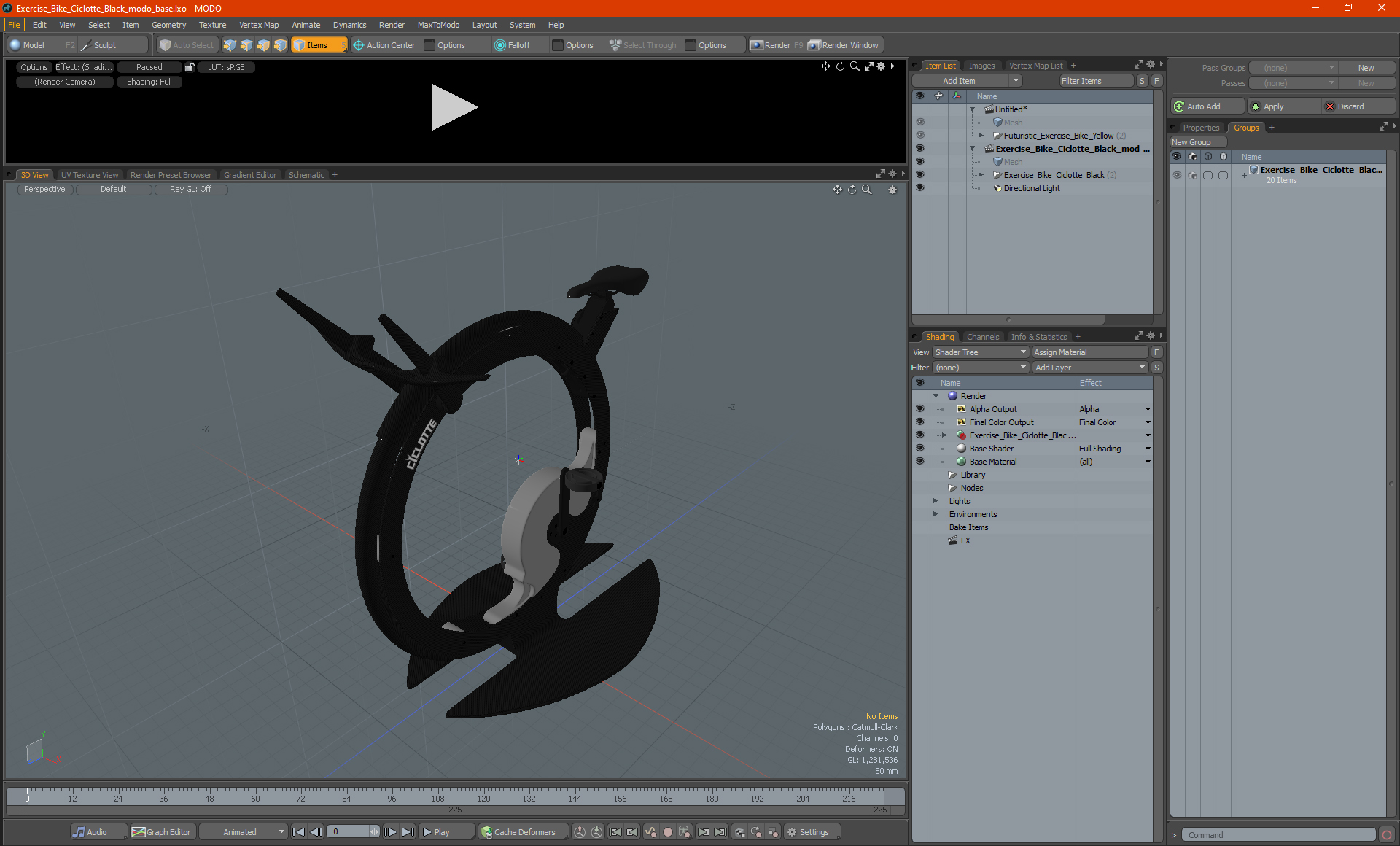Image resolution: width=1400 pixels, height=846 pixels.
Task: Switch to Channels tab
Action: (x=983, y=337)
